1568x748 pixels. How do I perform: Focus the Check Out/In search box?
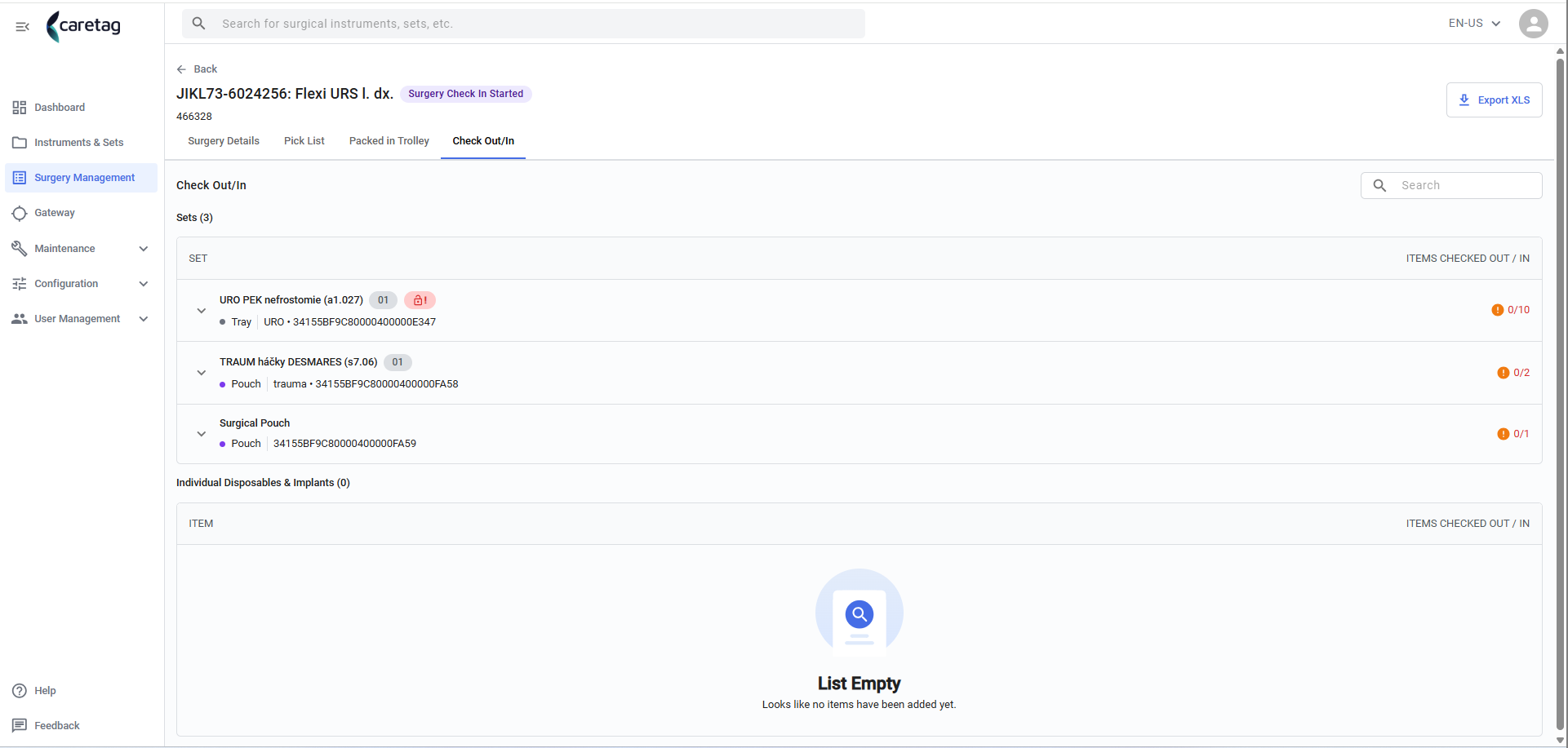click(x=1451, y=186)
